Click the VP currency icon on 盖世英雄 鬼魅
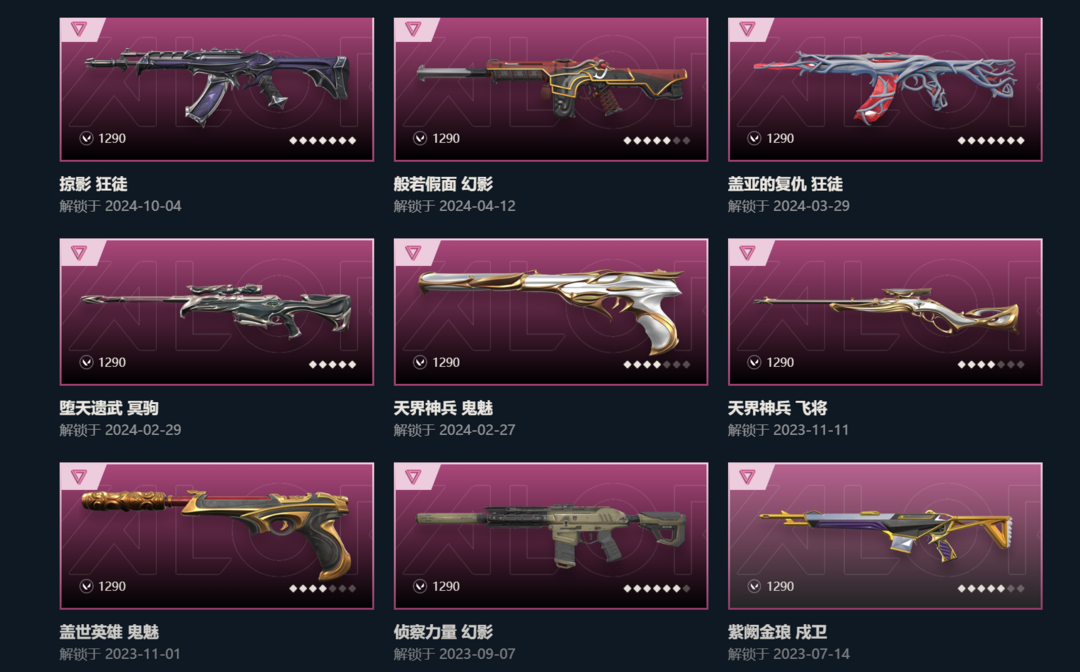 [86, 586]
